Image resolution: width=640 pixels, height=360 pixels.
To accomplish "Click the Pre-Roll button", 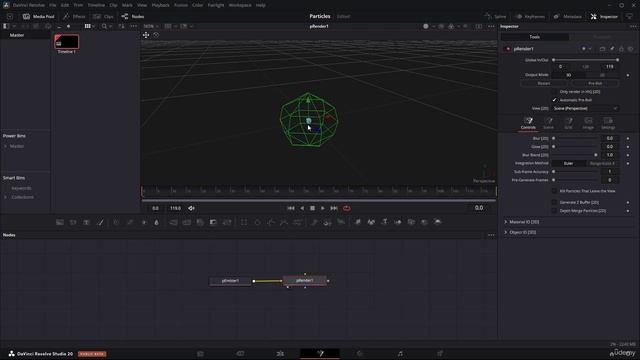I will [595, 83].
